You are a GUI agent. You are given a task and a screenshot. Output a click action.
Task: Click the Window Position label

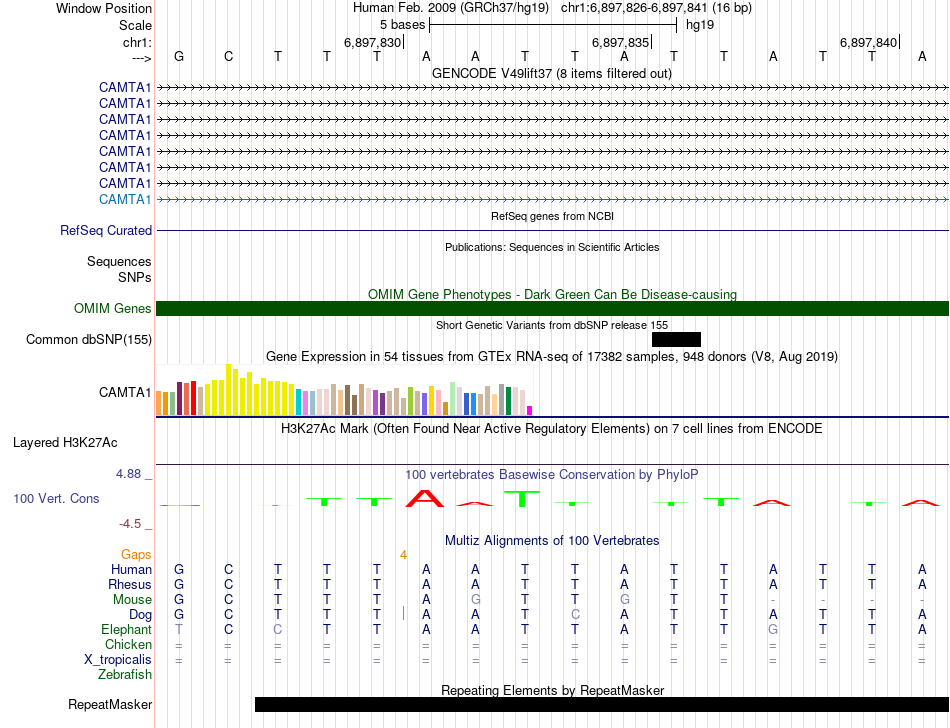click(104, 8)
